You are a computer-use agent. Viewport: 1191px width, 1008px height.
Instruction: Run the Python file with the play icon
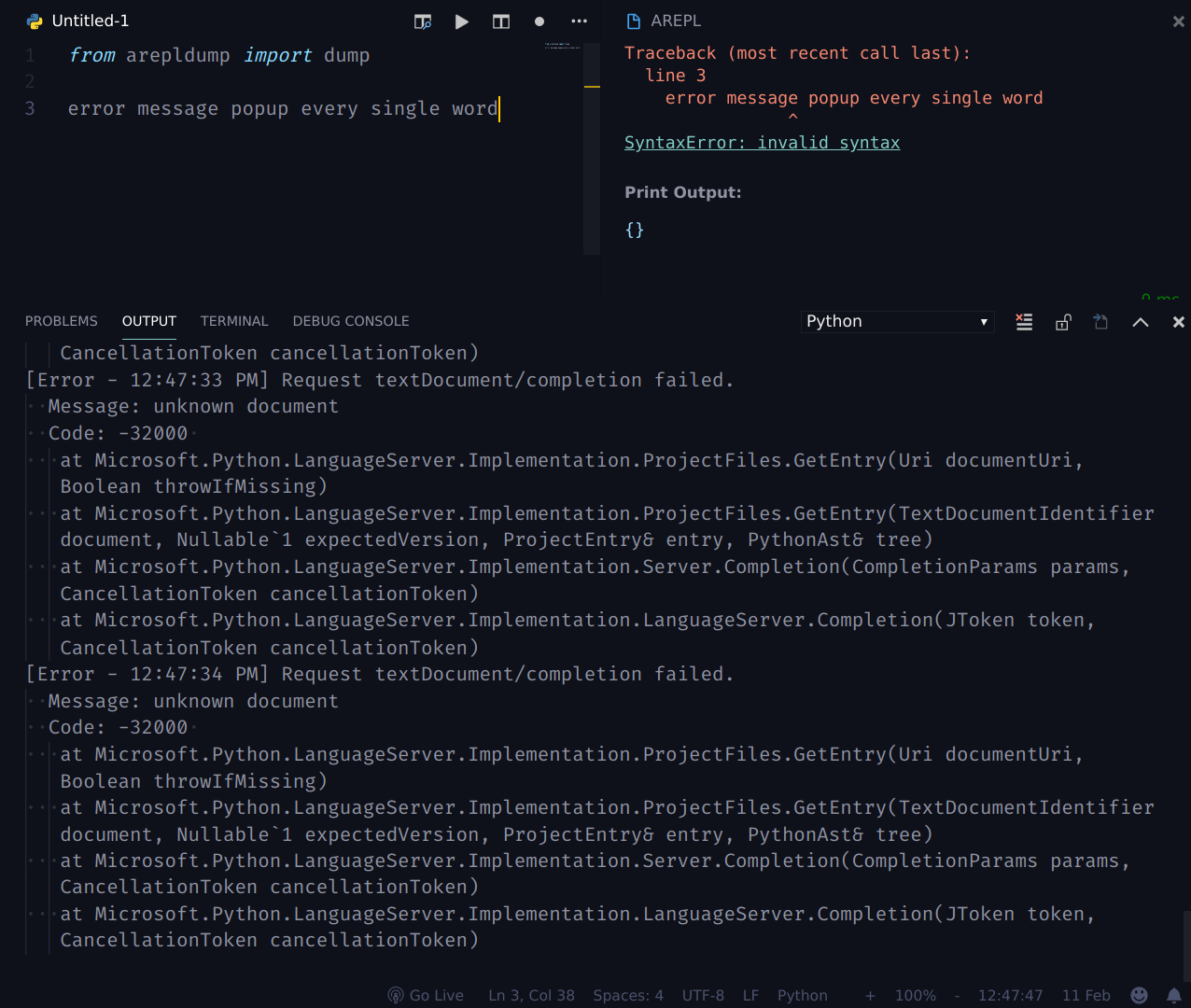point(461,21)
